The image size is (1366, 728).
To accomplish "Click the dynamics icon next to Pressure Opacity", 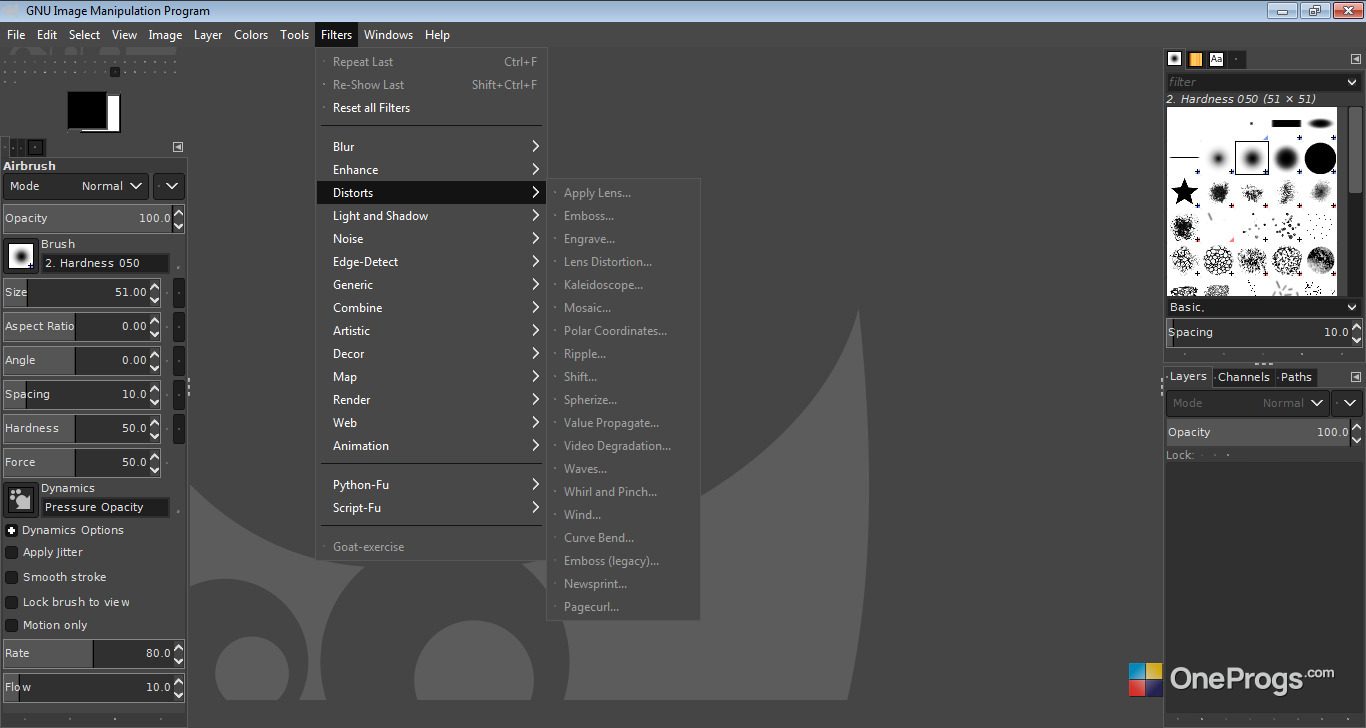I will [21, 500].
